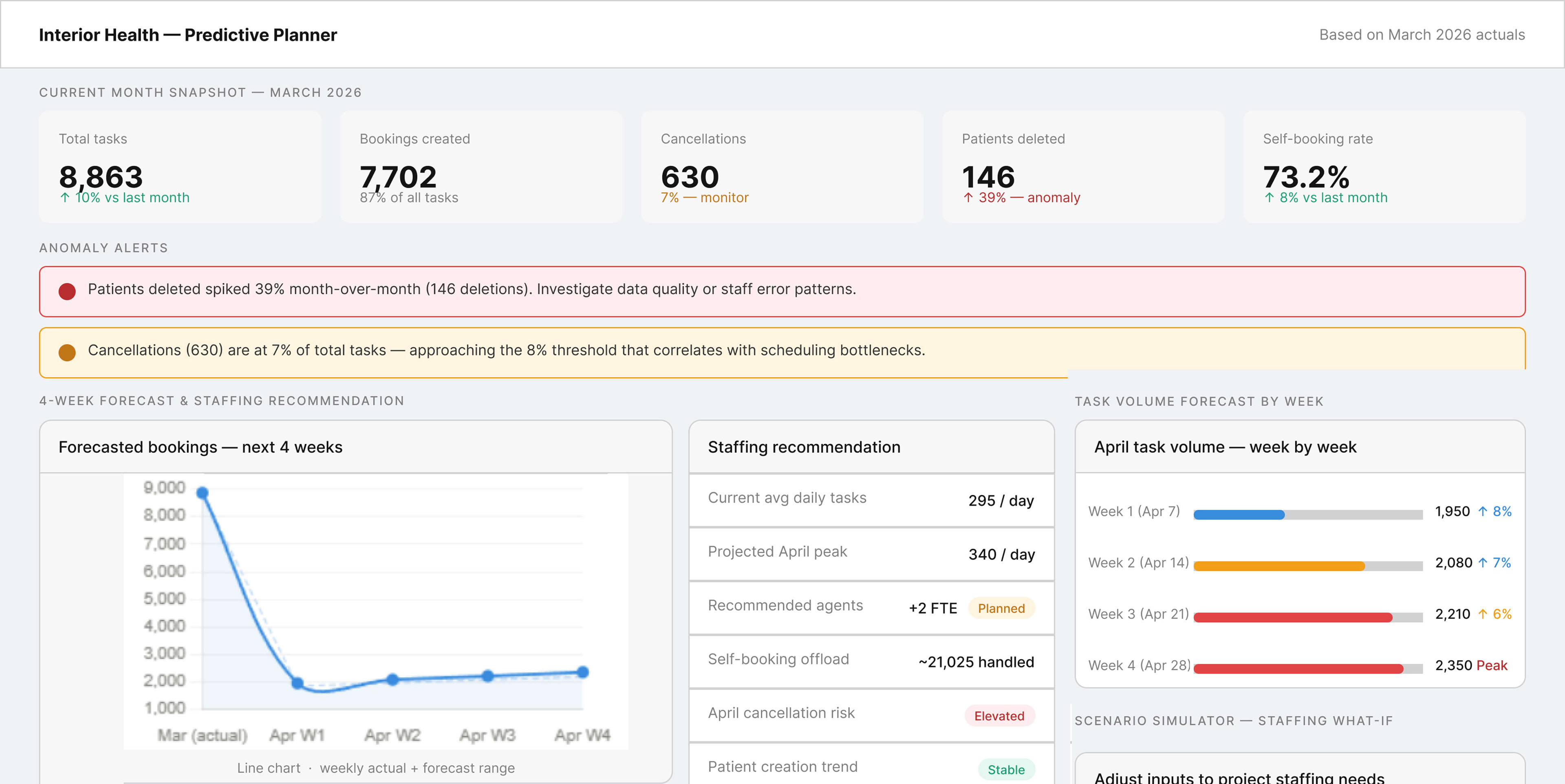
Task: Click the '~21,025 handled' value
Action: click(x=976, y=662)
